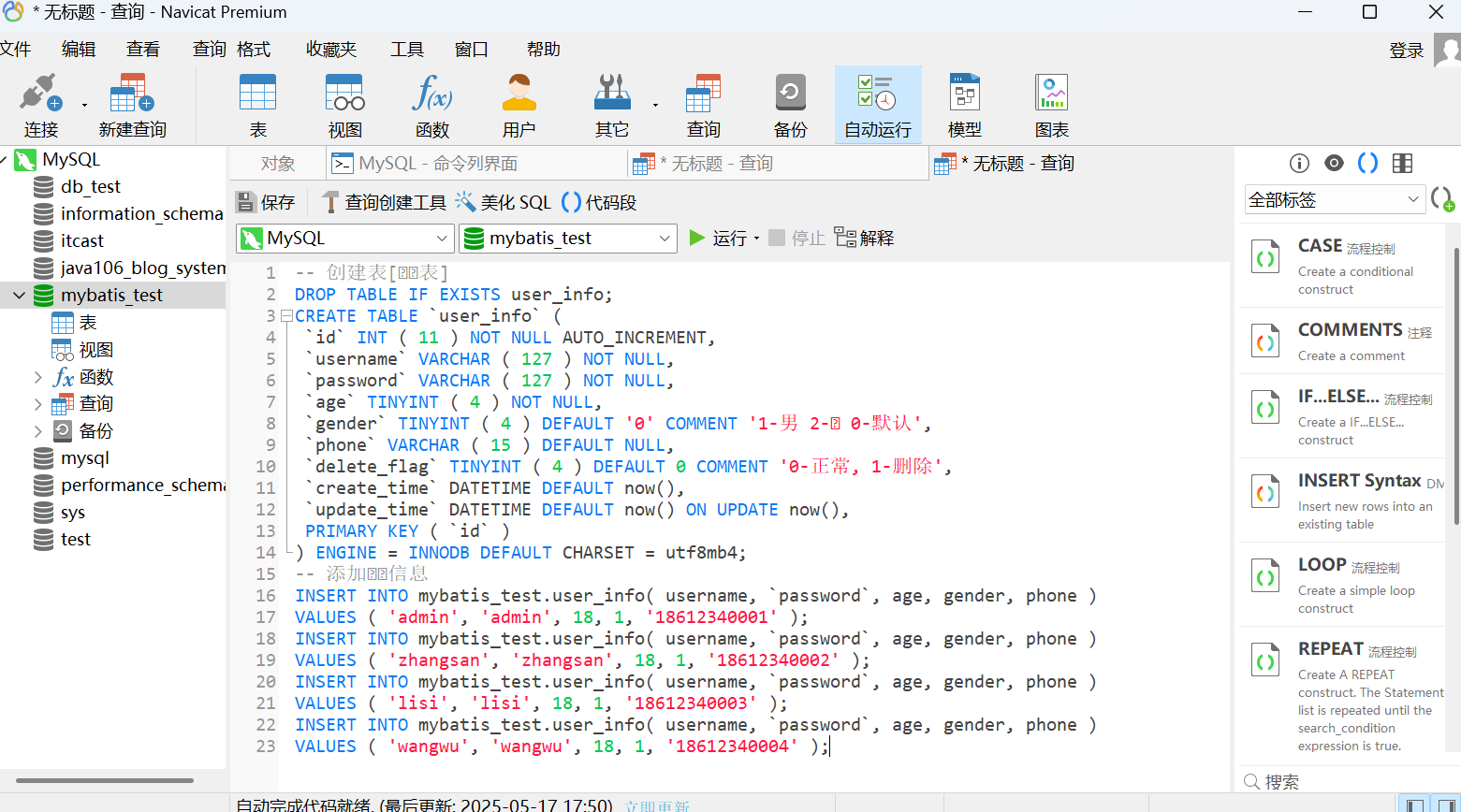1461x812 pixels.
Task: Save the query with 保存 button
Action: pos(266,202)
